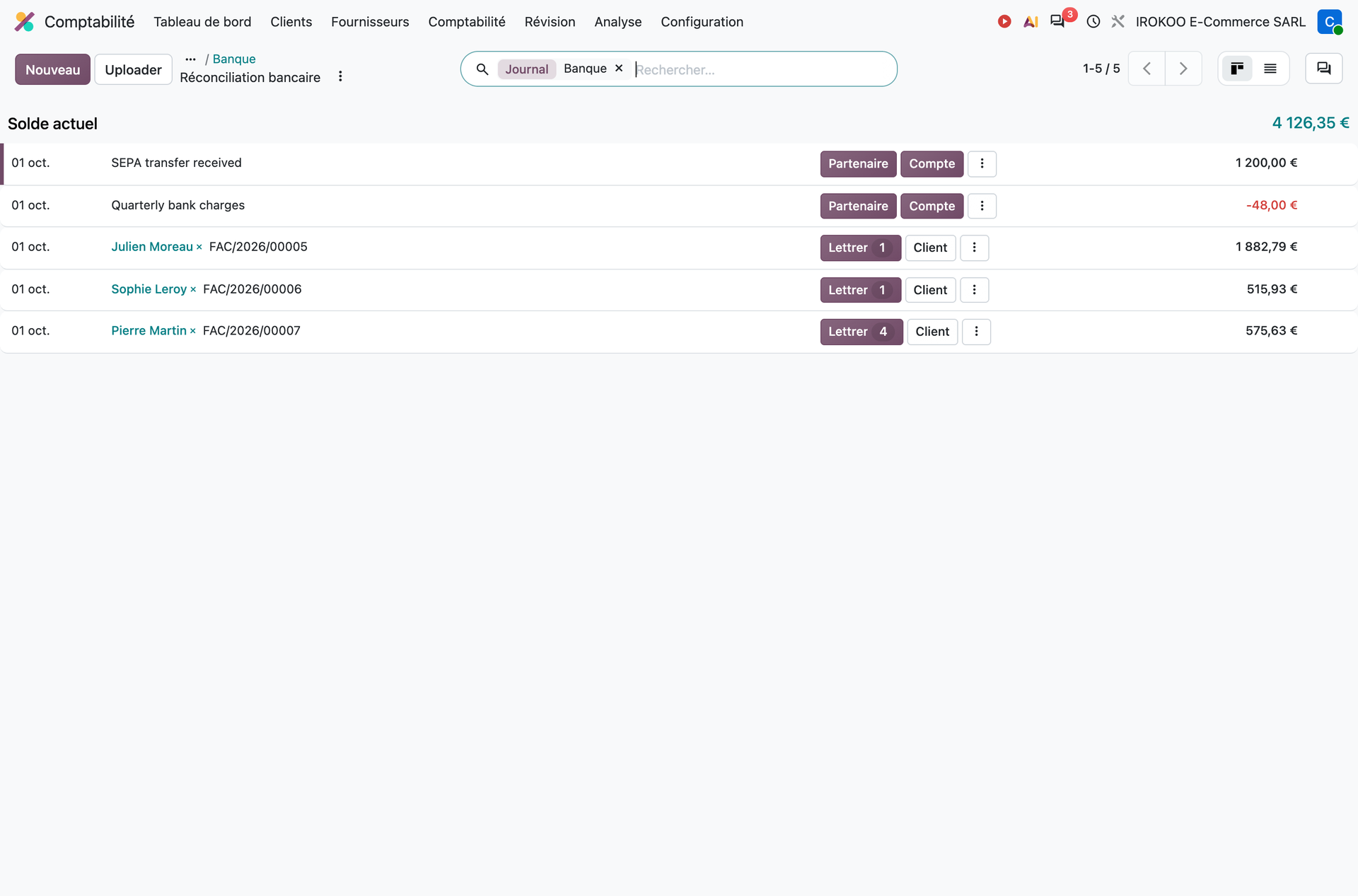Expand the breadcrumb ellipsis
The height and width of the screenshot is (896, 1358).
coord(190,59)
